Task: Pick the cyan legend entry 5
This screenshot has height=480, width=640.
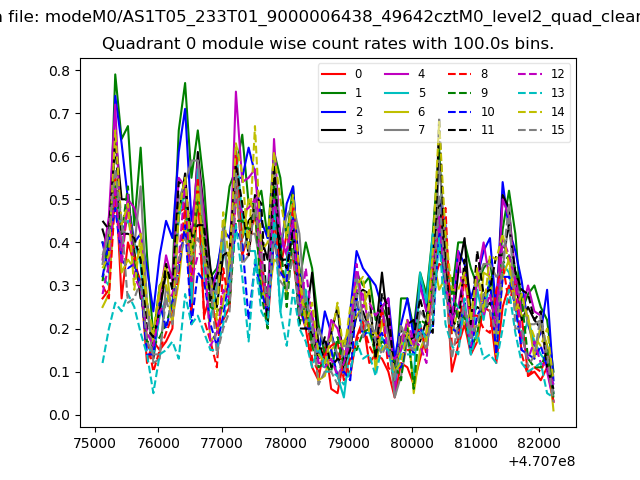Action: pyautogui.click(x=405, y=93)
